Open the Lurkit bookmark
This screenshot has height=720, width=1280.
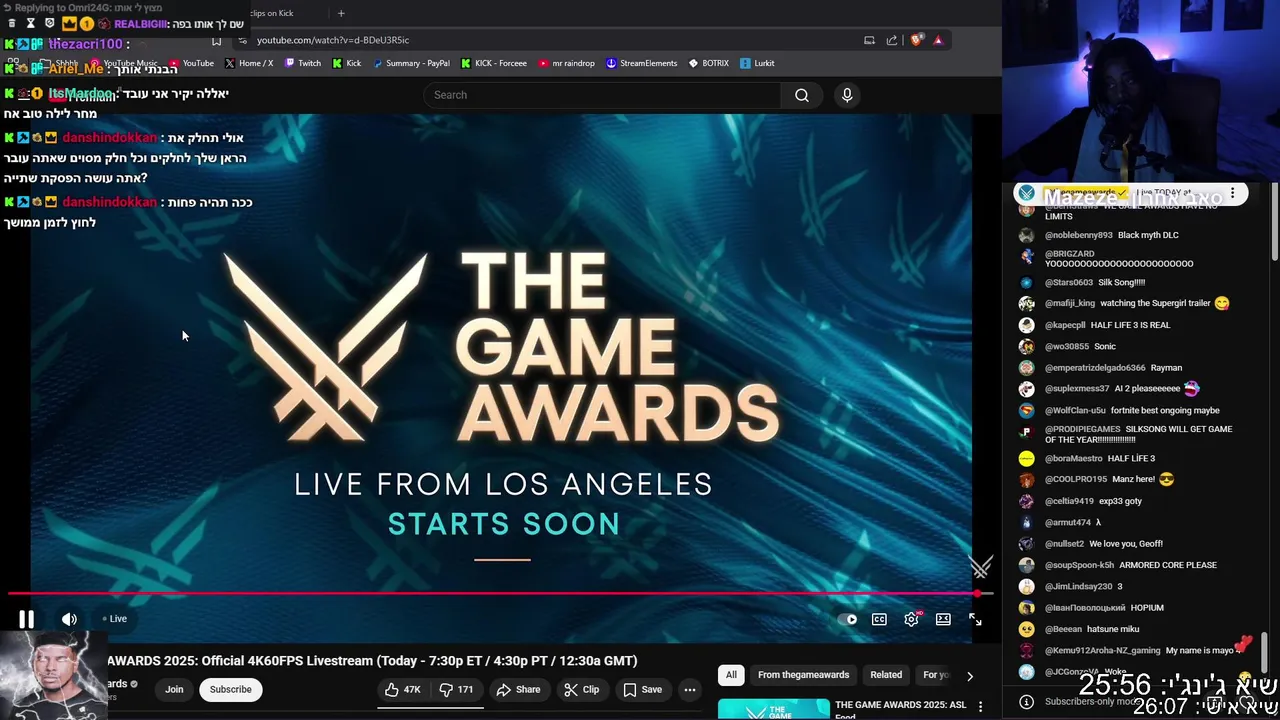(757, 63)
